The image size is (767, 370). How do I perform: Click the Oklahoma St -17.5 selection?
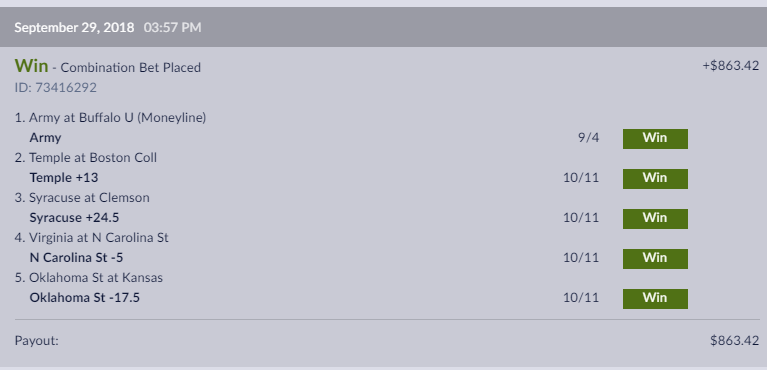click(85, 298)
